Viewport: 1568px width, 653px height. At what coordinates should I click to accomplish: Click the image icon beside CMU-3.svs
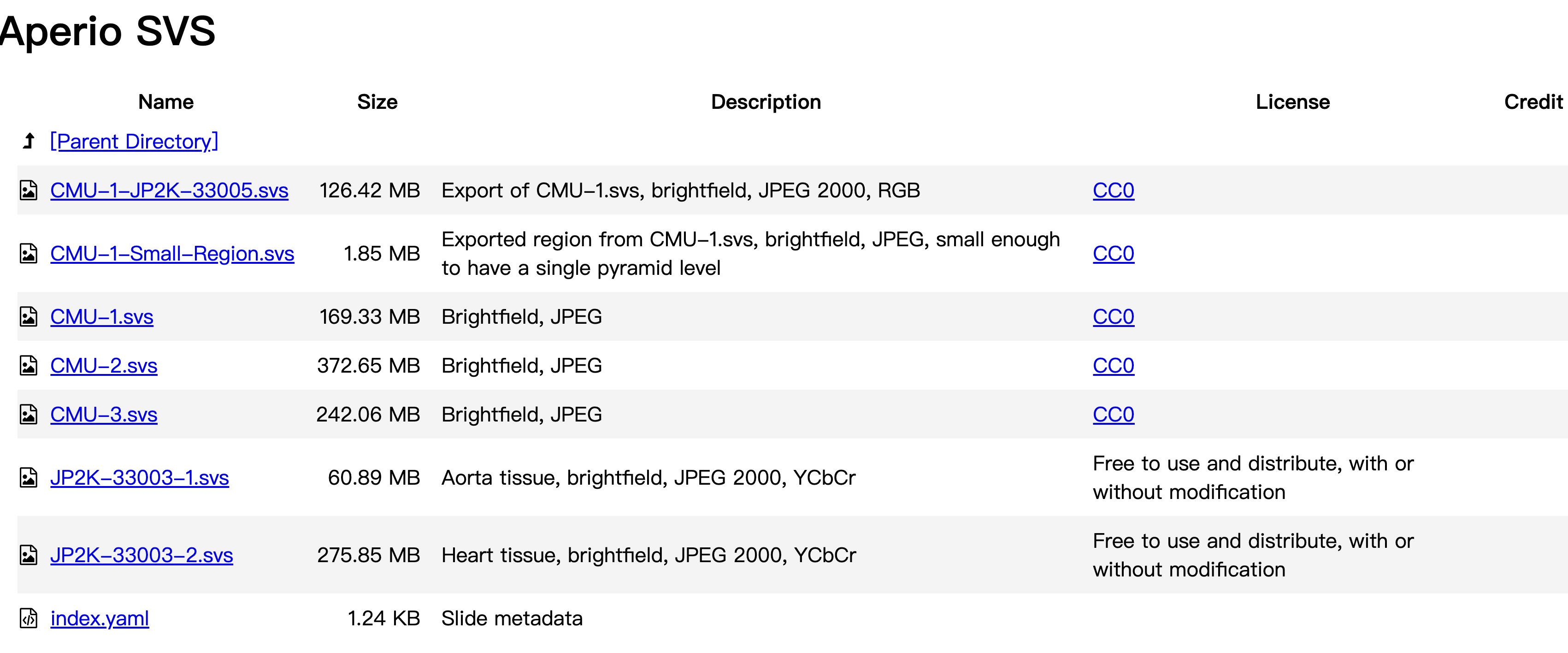29,414
